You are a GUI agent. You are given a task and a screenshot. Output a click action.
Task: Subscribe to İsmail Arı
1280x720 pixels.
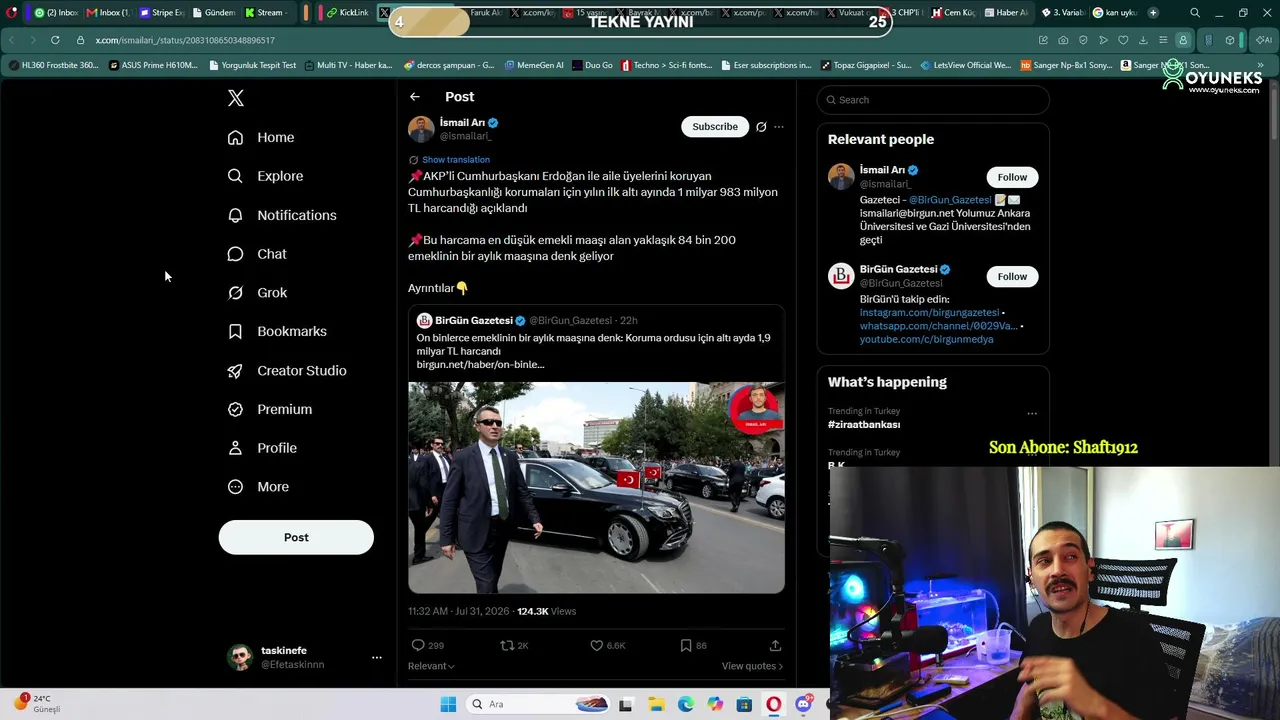tap(715, 127)
